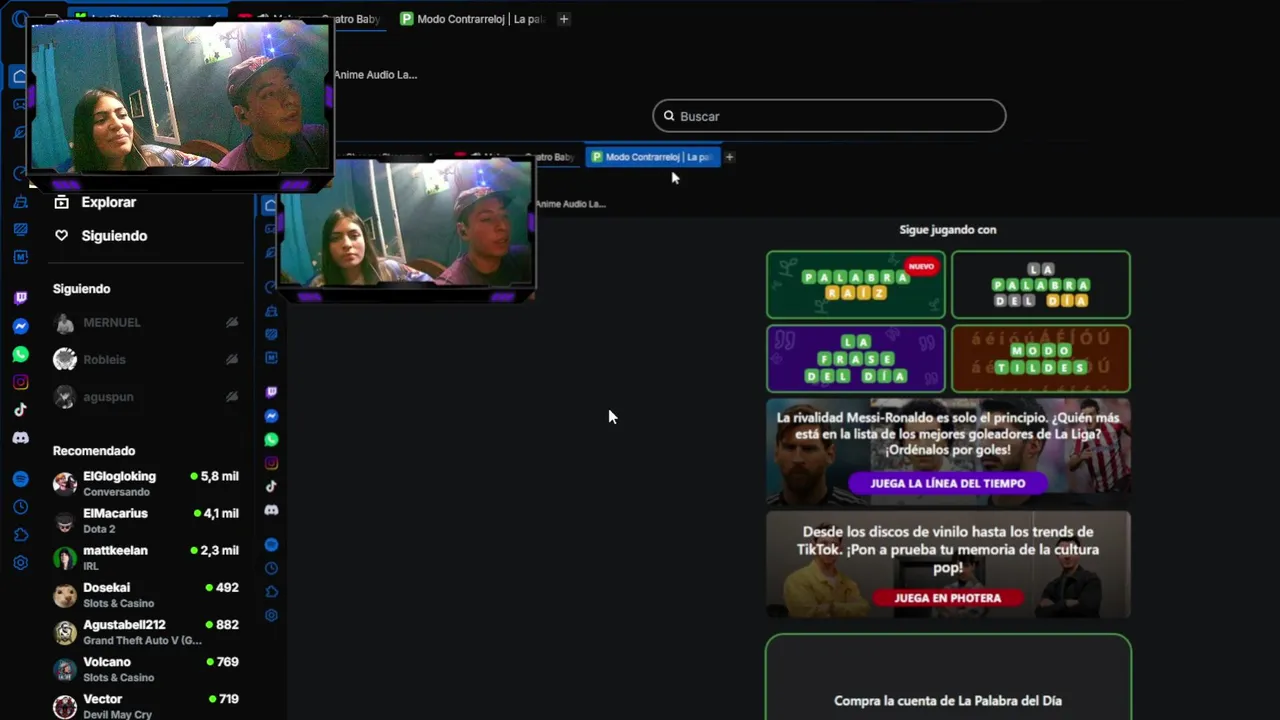
Task: Add new tab with top-row plus button
Action: (564, 19)
